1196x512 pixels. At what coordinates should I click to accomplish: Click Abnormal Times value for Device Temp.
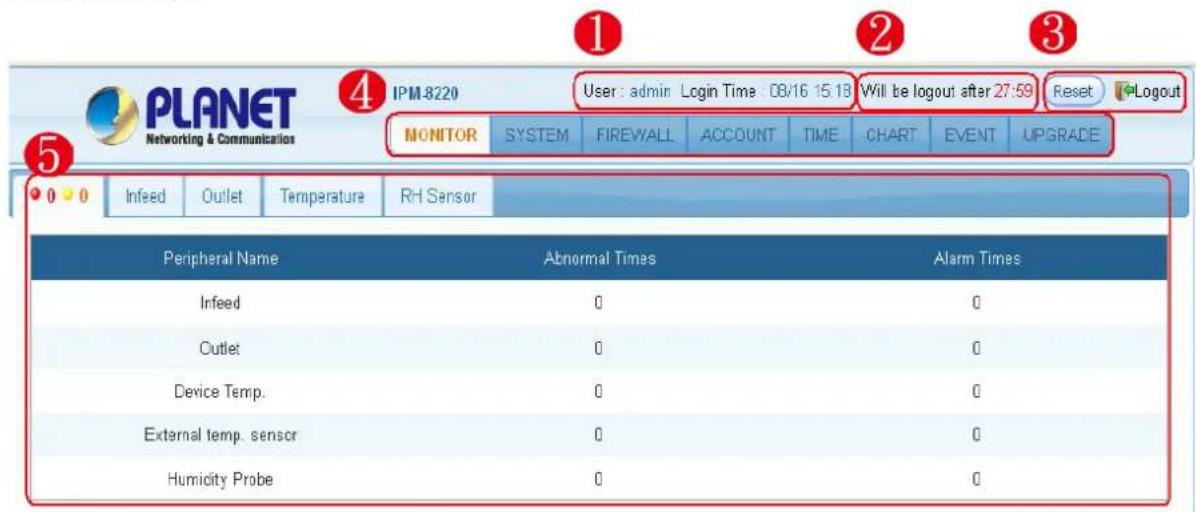coord(599,391)
